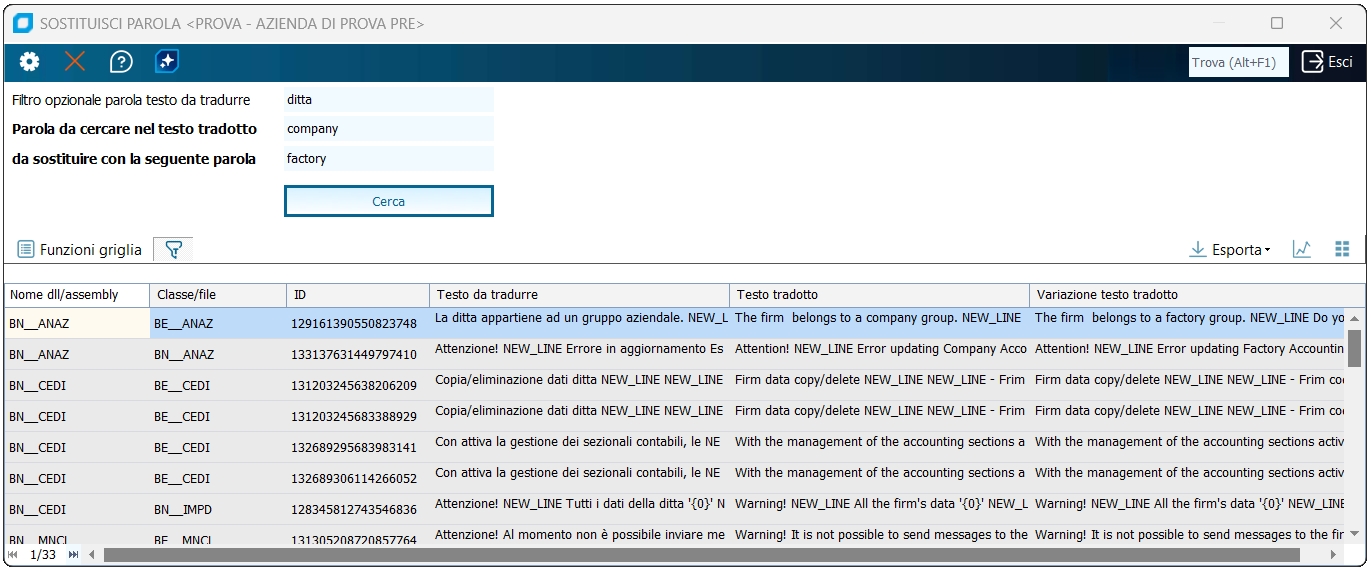The height and width of the screenshot is (572, 1371).
Task: Select ID cell 131203245638206209
Action: 358,385
